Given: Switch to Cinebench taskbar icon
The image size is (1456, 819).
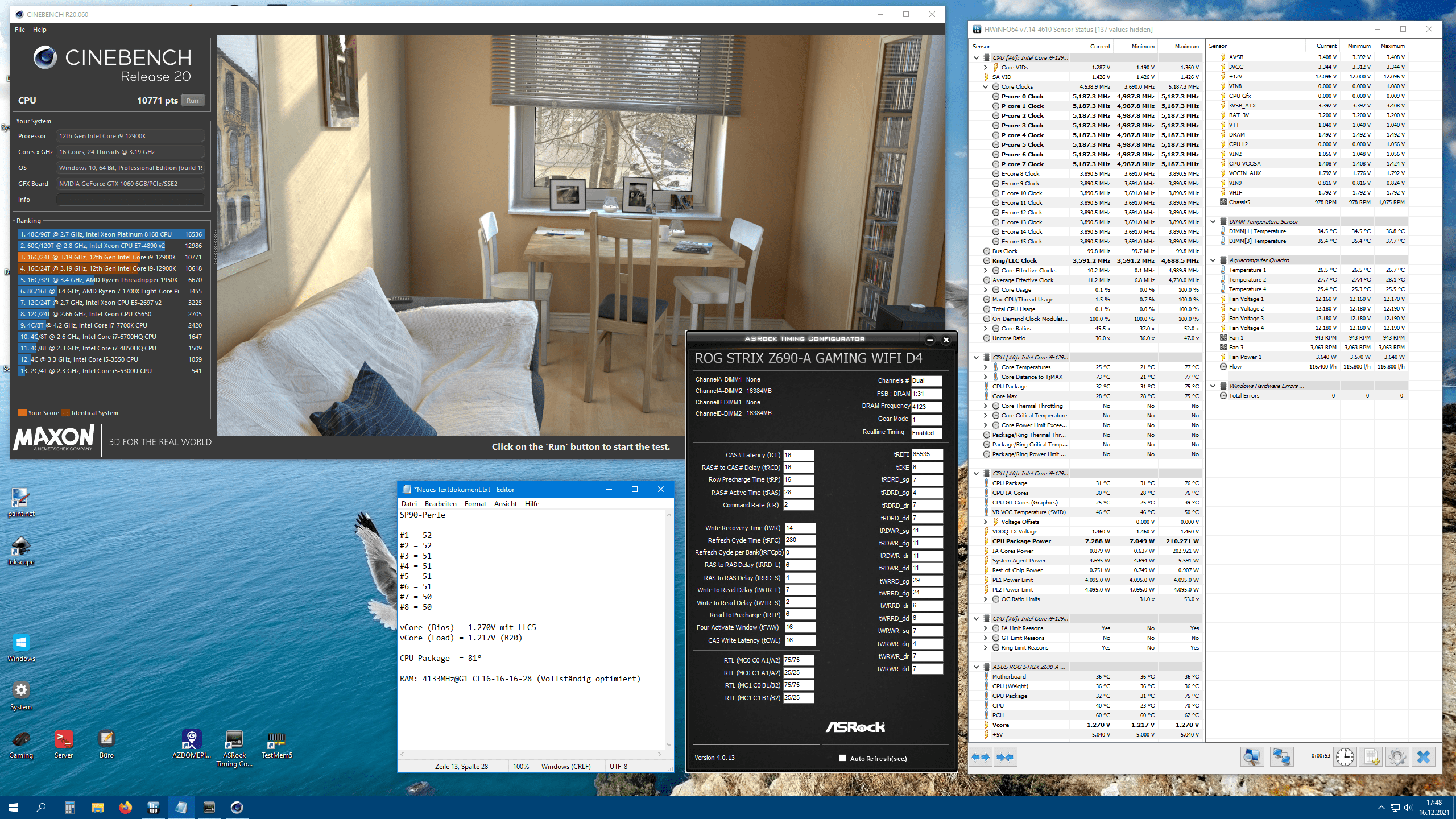Looking at the screenshot, I should [x=237, y=807].
